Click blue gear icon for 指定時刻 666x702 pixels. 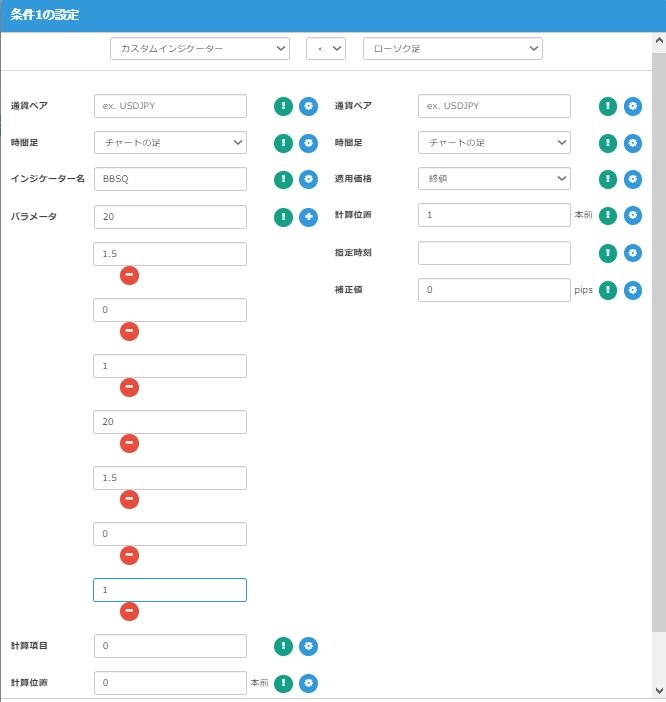point(633,253)
